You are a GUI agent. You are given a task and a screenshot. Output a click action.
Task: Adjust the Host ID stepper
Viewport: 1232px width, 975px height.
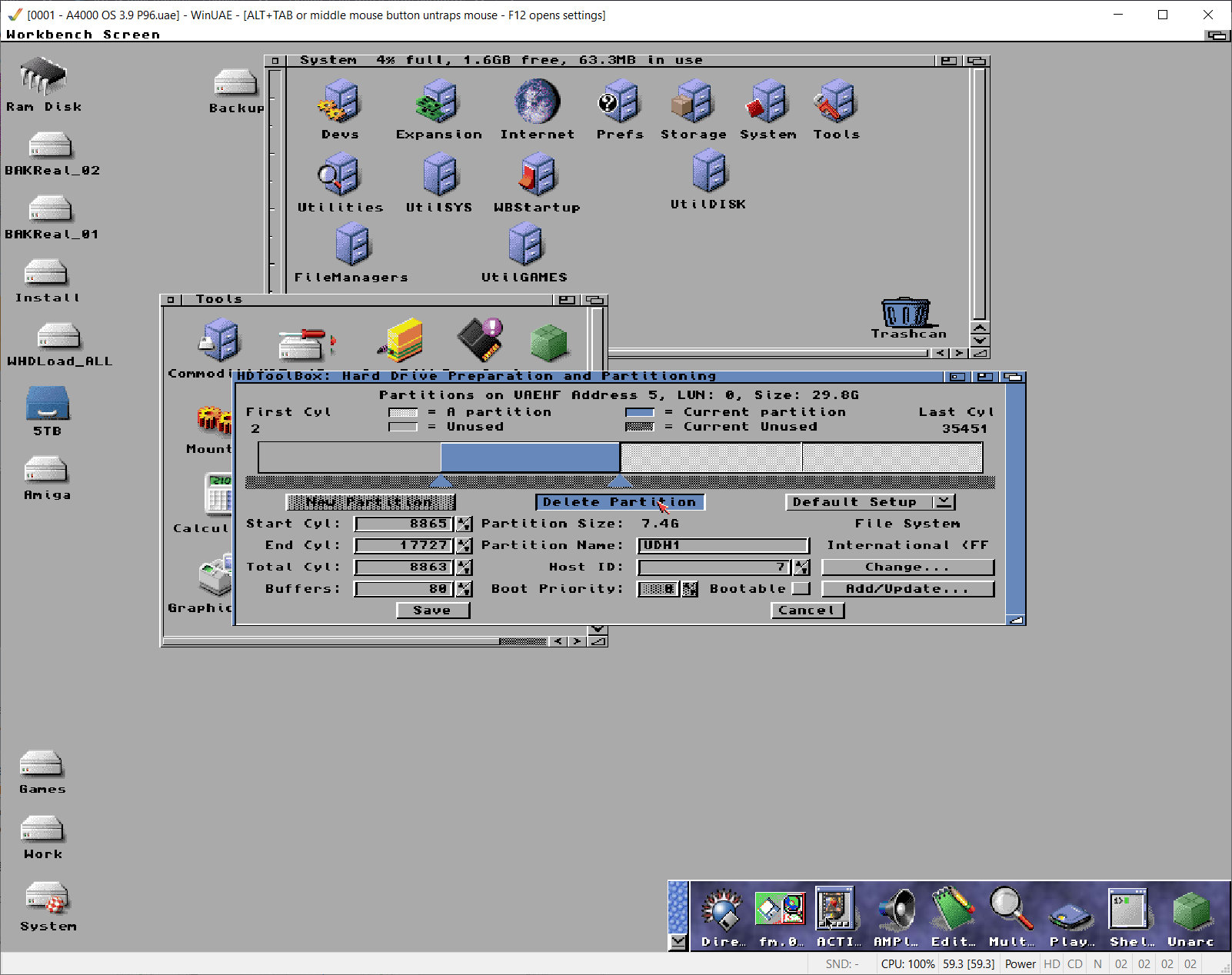click(x=801, y=567)
